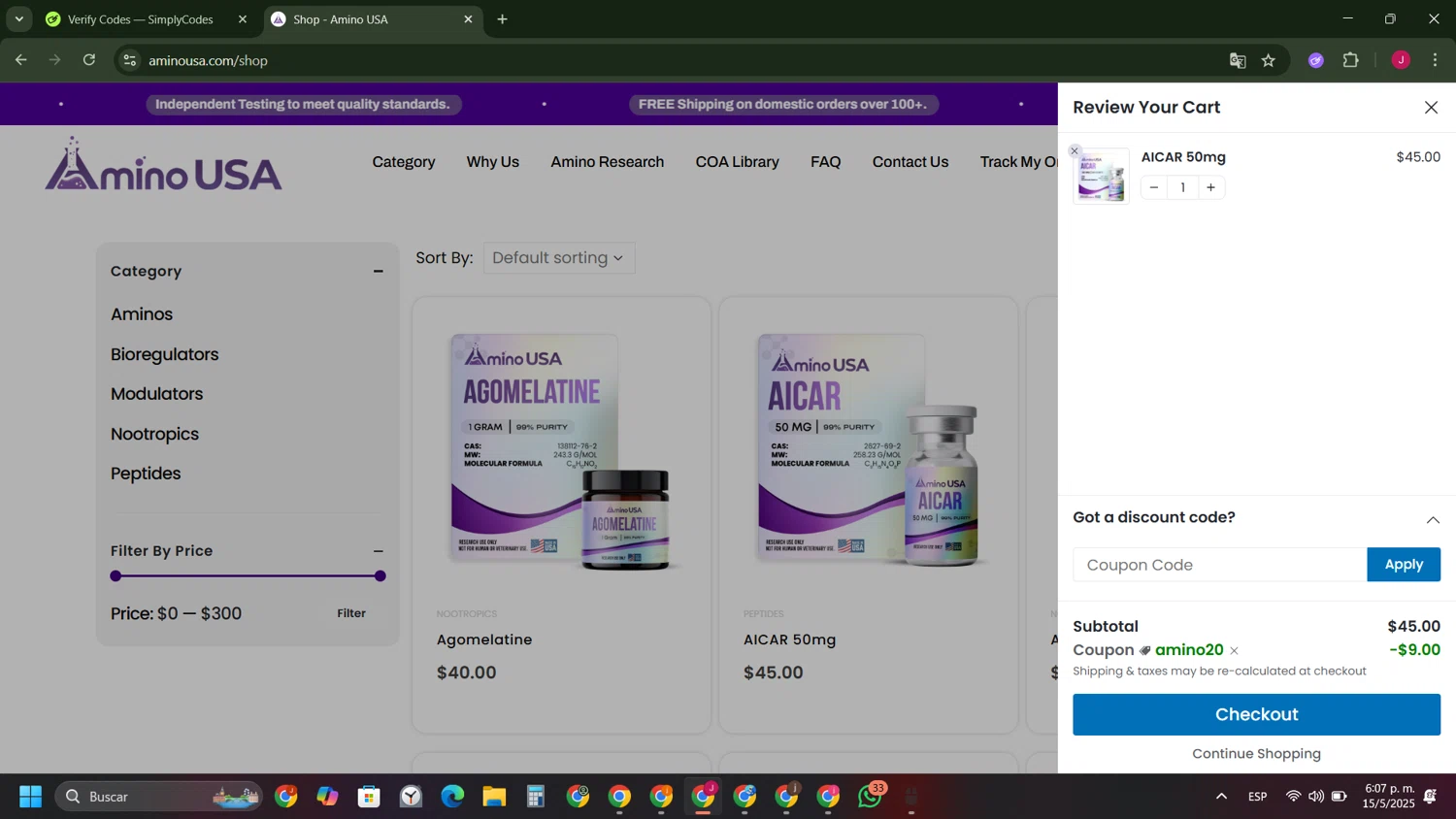Open Chrome three-dot menu
Image resolution: width=1456 pixels, height=819 pixels.
pyautogui.click(x=1435, y=60)
